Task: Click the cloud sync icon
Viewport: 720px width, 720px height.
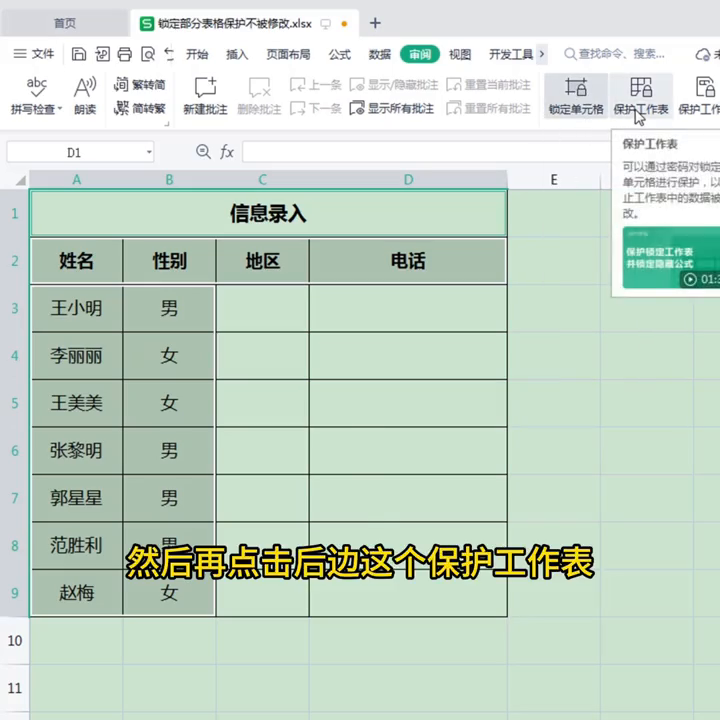Action: click(703, 54)
